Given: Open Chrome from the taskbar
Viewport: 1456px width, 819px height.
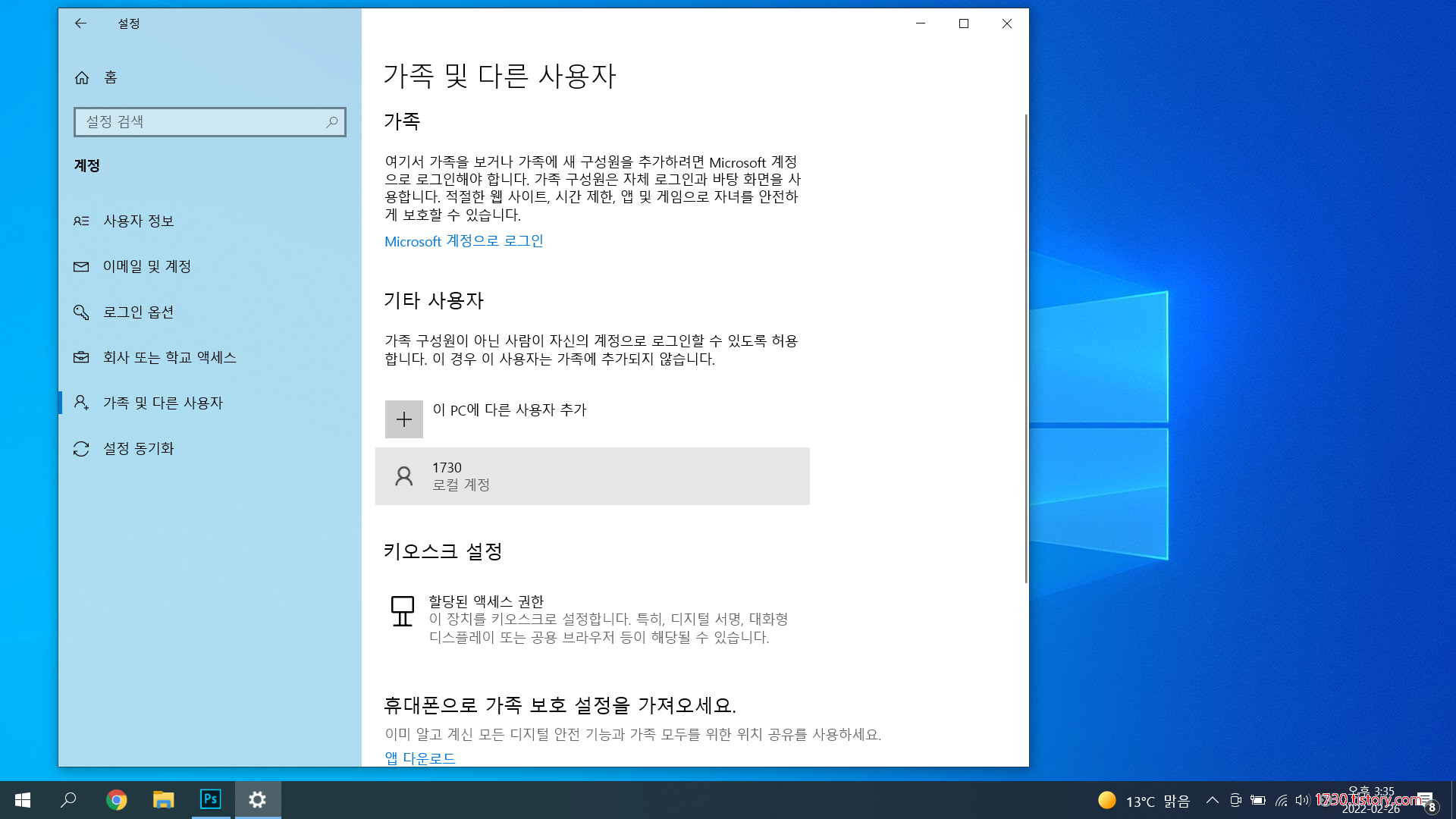Looking at the screenshot, I should pos(116,799).
